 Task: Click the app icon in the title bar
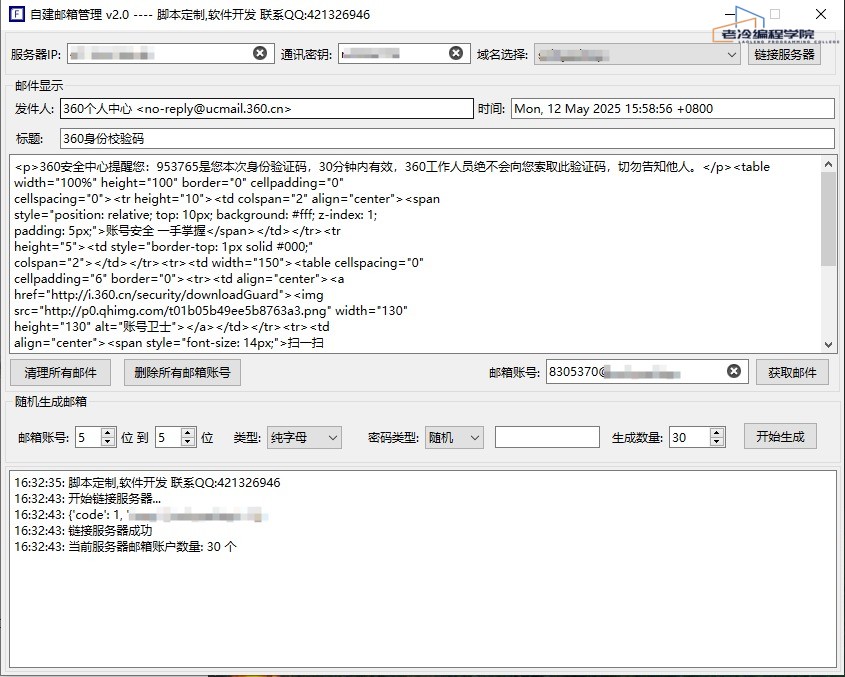coord(17,14)
